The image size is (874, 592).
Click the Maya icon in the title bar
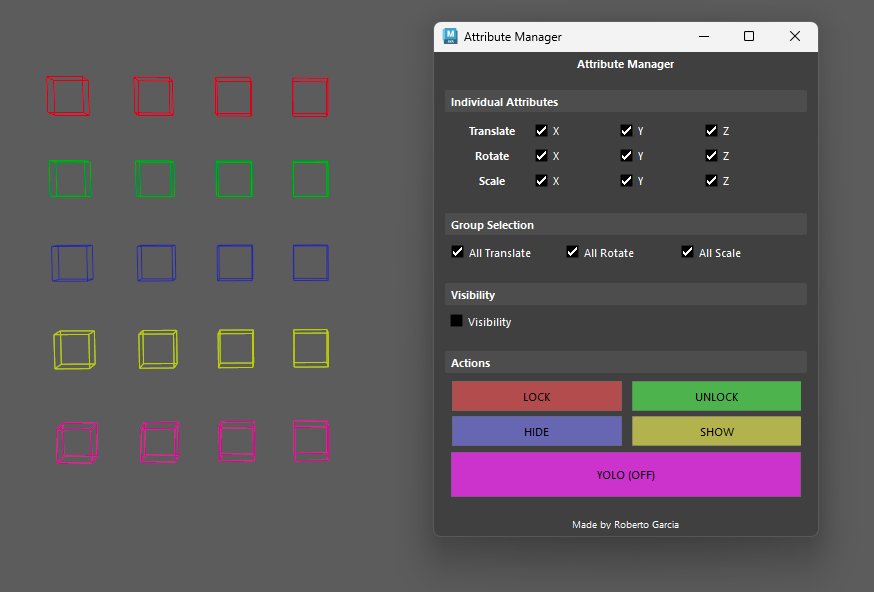pyautogui.click(x=450, y=36)
